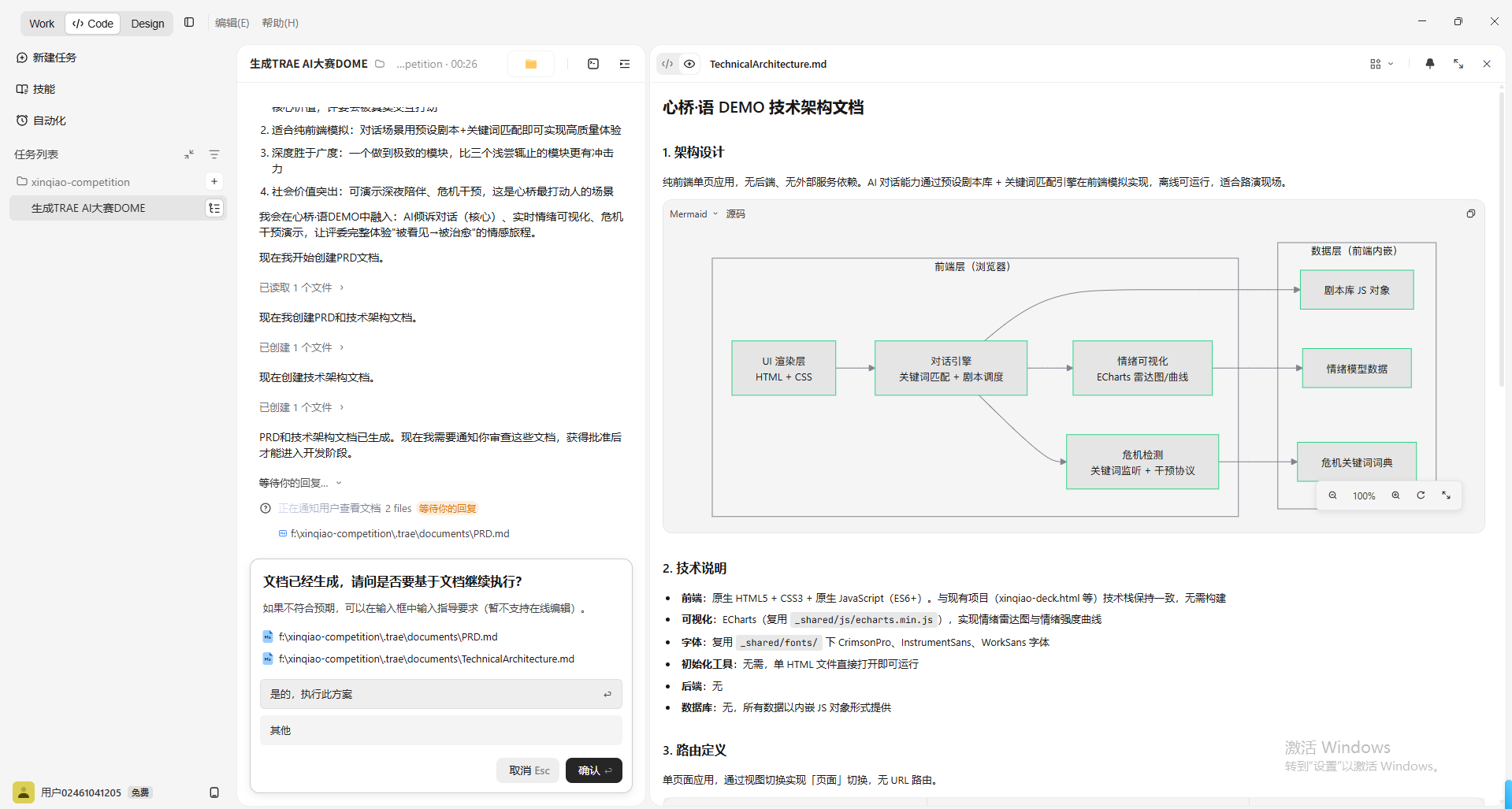
Task: Choose option 其他
Action: point(441,730)
